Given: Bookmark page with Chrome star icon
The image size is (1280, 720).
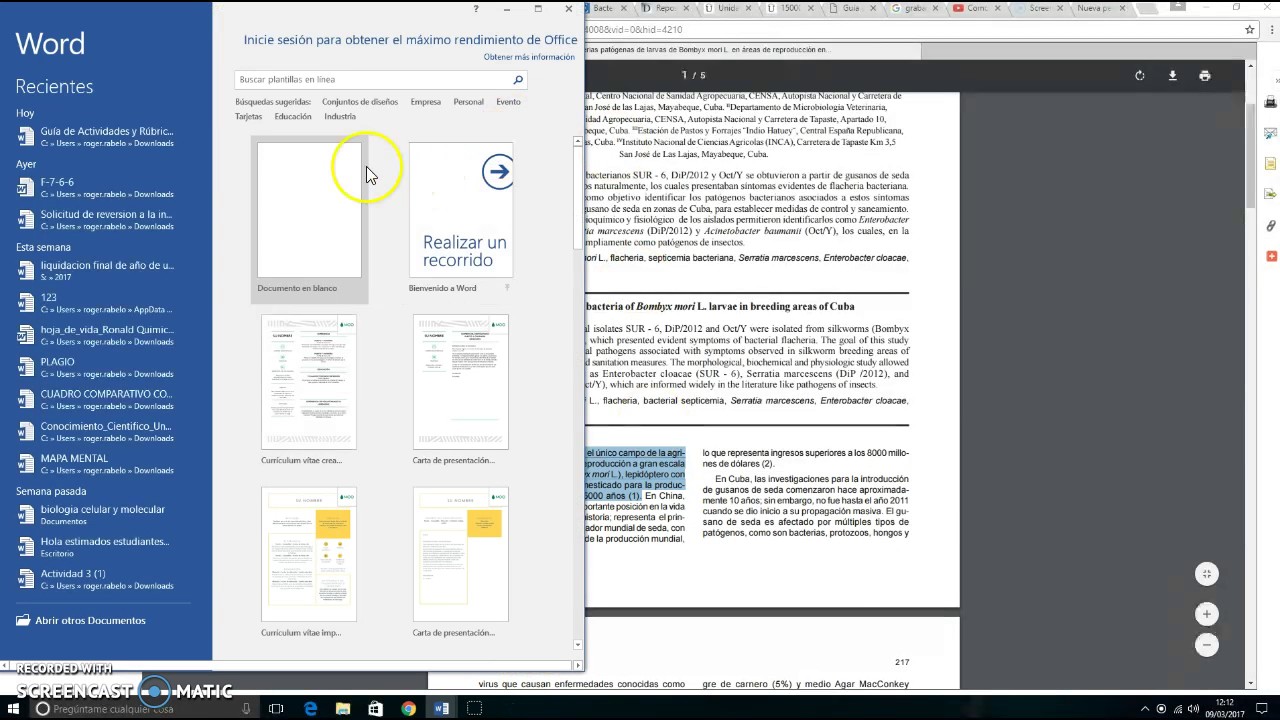Looking at the screenshot, I should (1250, 30).
